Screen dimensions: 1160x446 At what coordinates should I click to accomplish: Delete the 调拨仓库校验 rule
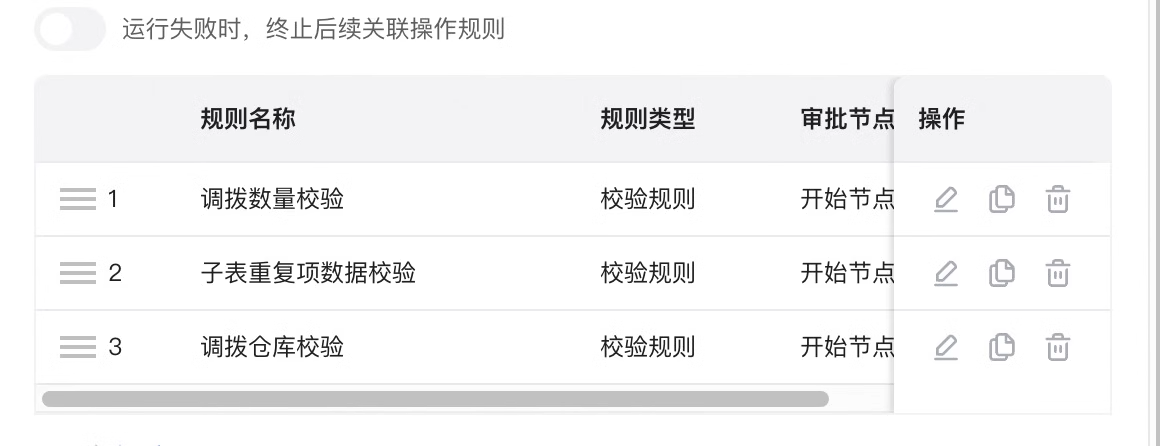1058,347
